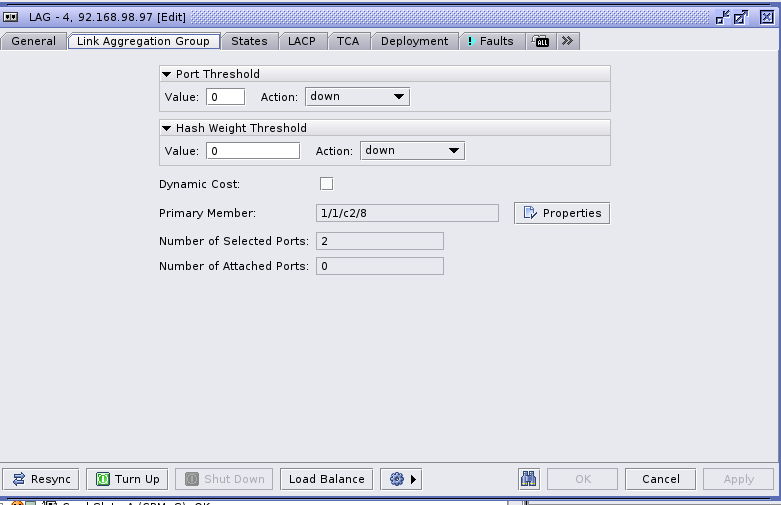781x505 pixels.
Task: Click the Port Threshold Value field
Action: [225, 97]
